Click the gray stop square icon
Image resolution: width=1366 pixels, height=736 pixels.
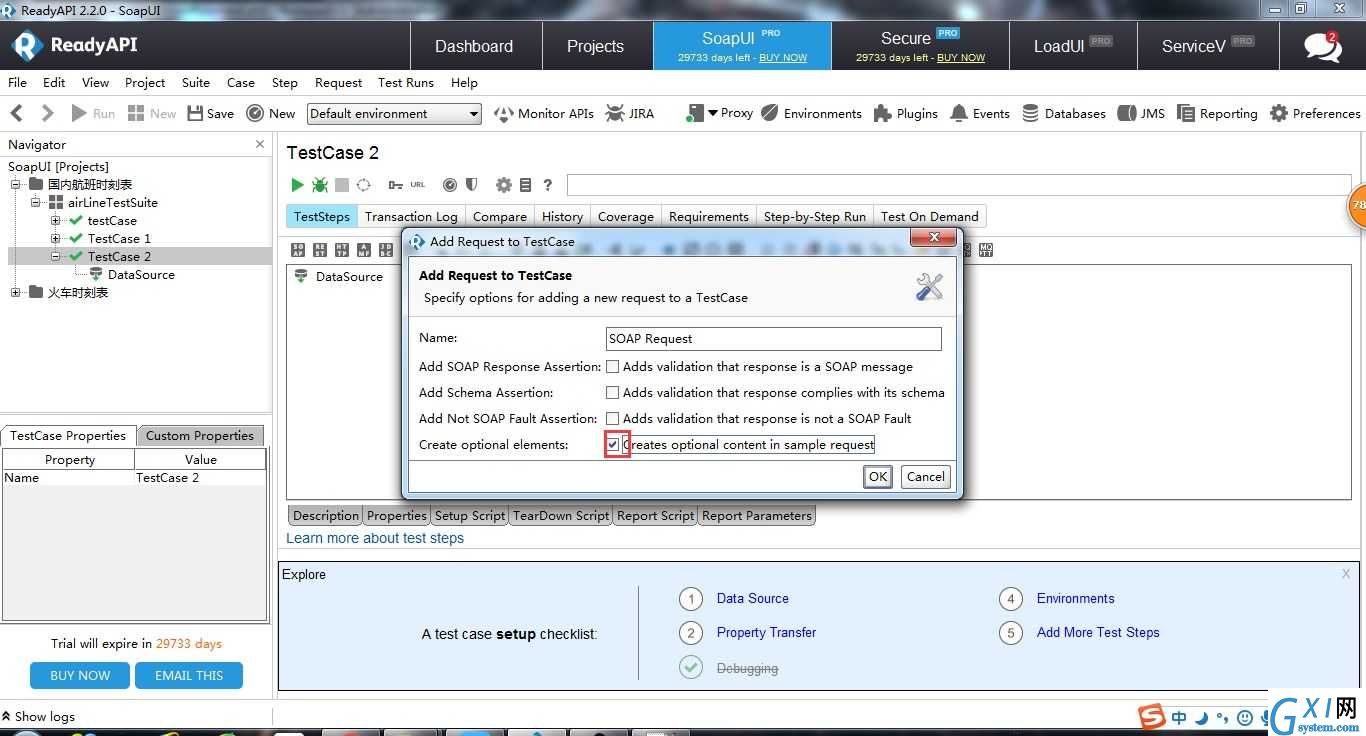[342, 185]
